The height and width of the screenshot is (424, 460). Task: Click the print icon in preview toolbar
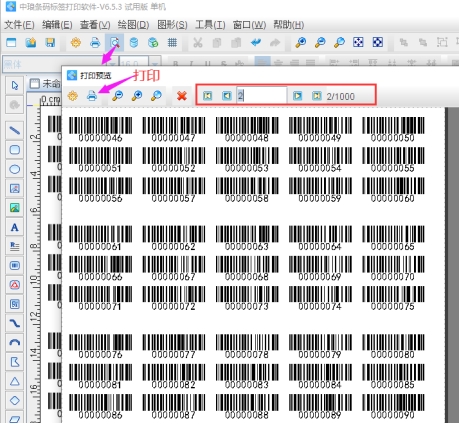pyautogui.click(x=92, y=96)
